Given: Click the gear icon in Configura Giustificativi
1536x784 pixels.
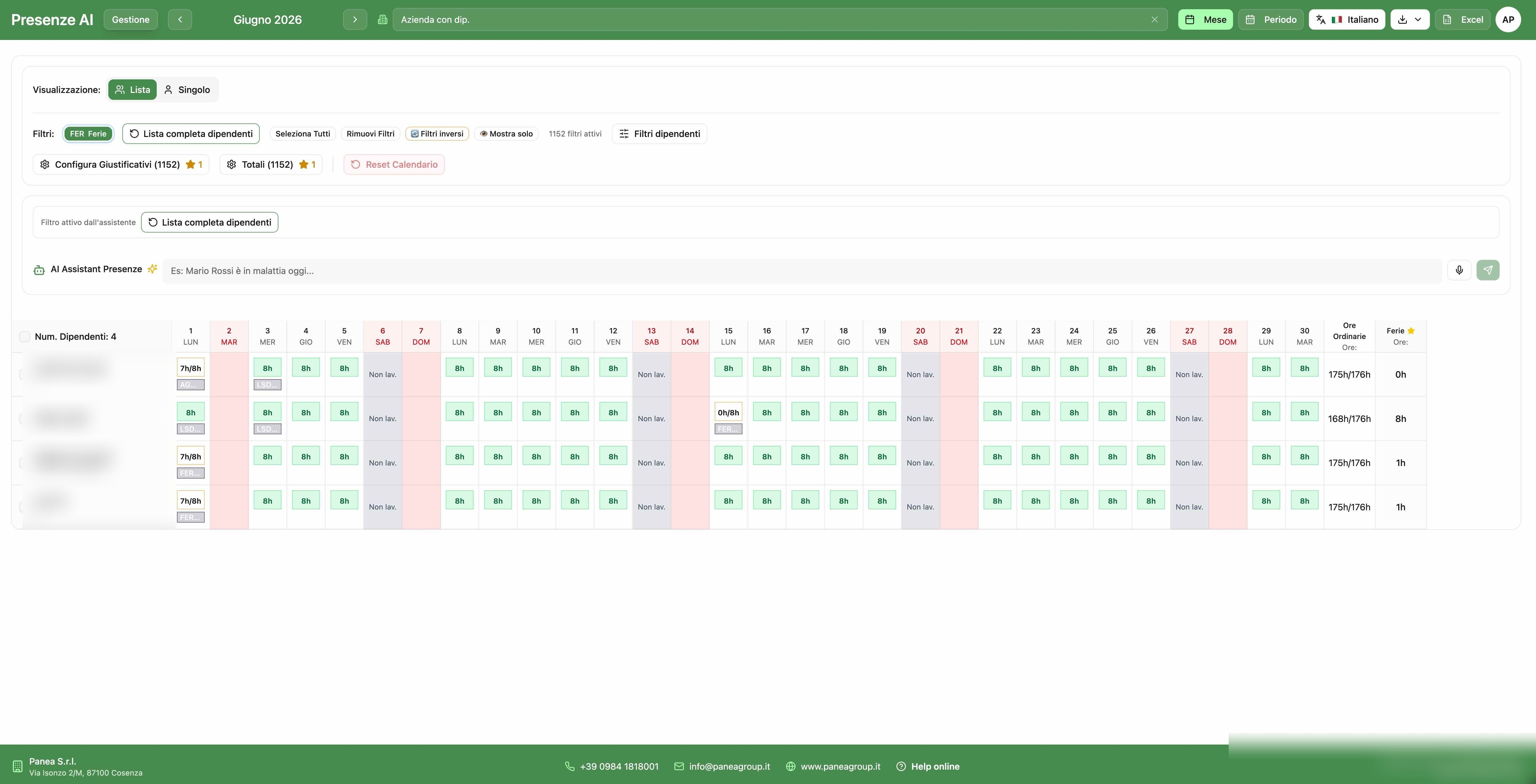Looking at the screenshot, I should coord(45,165).
